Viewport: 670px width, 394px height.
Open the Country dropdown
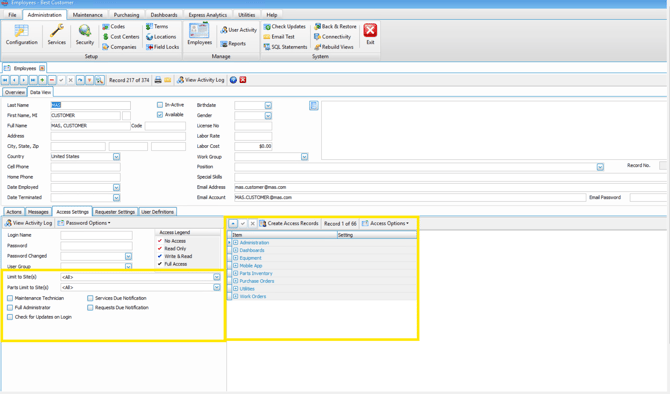coord(116,157)
